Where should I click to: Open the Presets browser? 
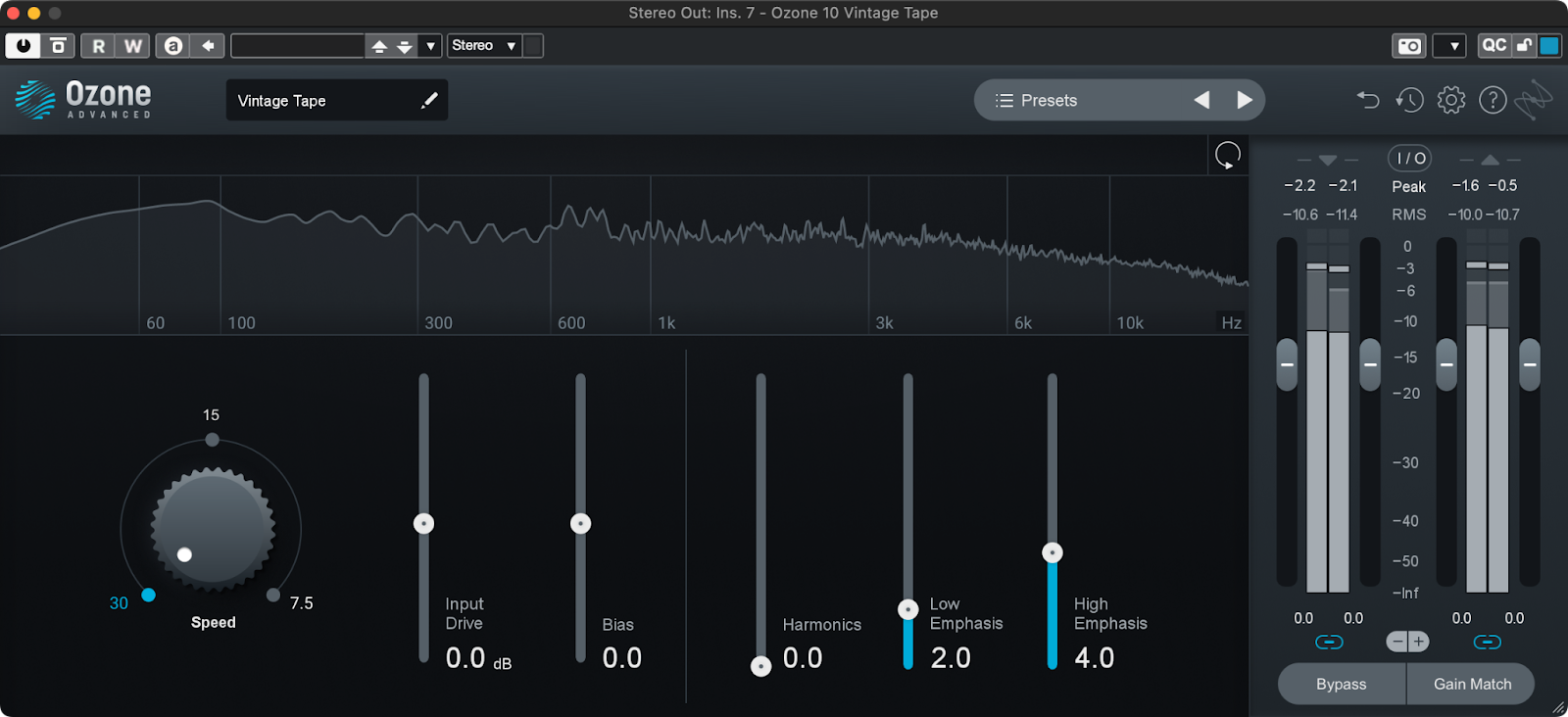tap(1036, 100)
